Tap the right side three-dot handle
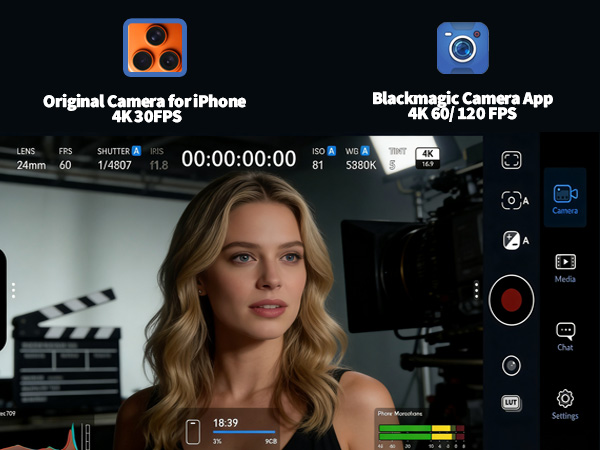This screenshot has width=600, height=450. click(x=476, y=290)
